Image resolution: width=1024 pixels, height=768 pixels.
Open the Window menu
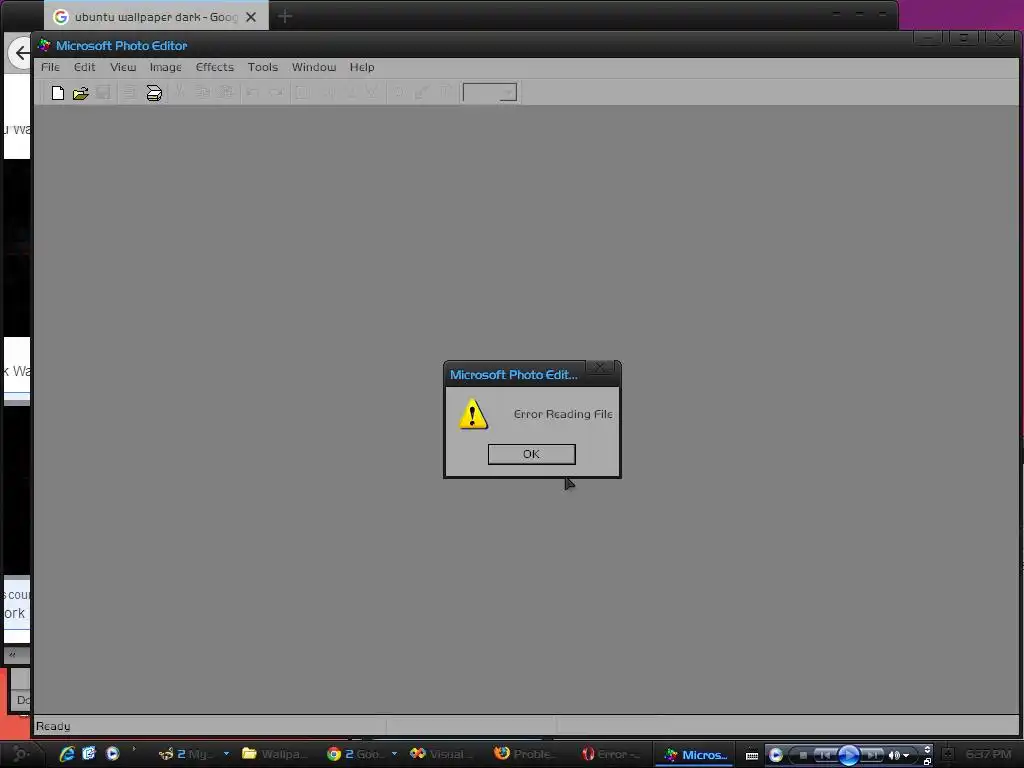coord(313,67)
